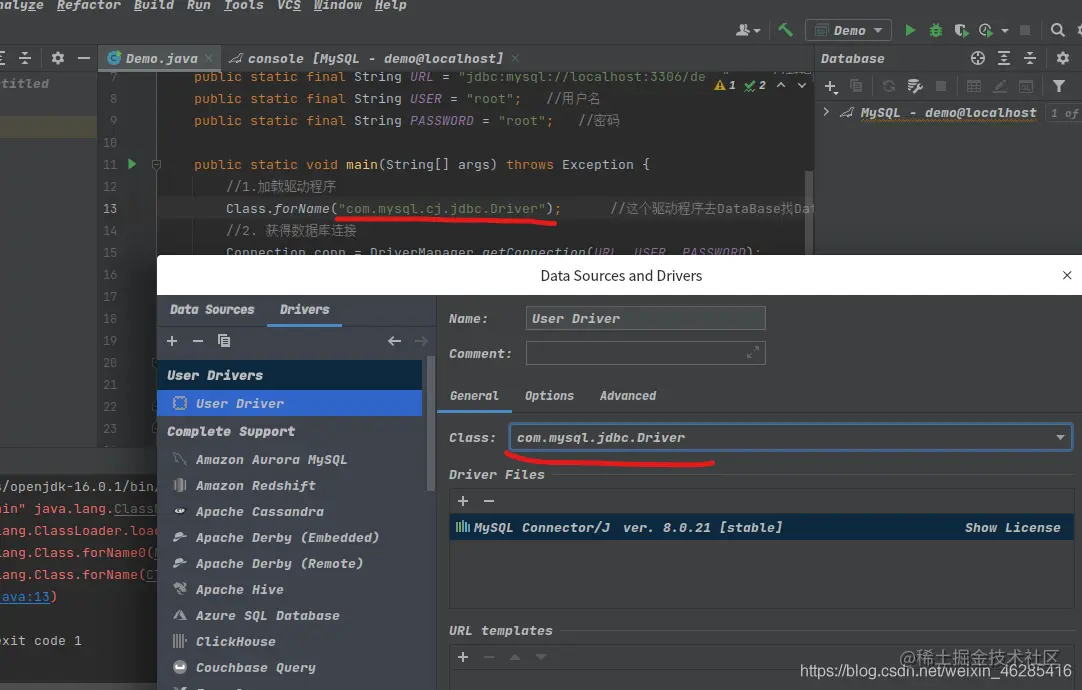Expand the Comment field editor
This screenshot has width=1082, height=690.
tap(752, 353)
